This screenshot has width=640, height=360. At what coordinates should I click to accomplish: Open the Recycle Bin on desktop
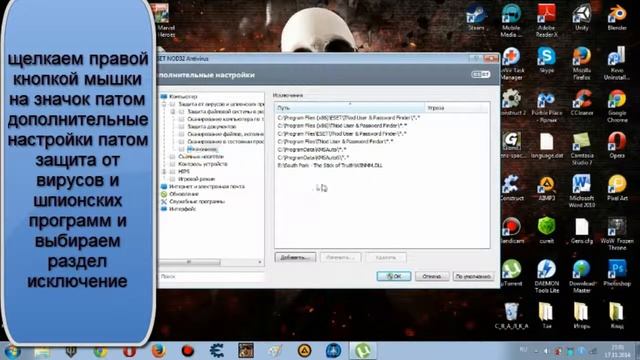[x=511, y=316]
